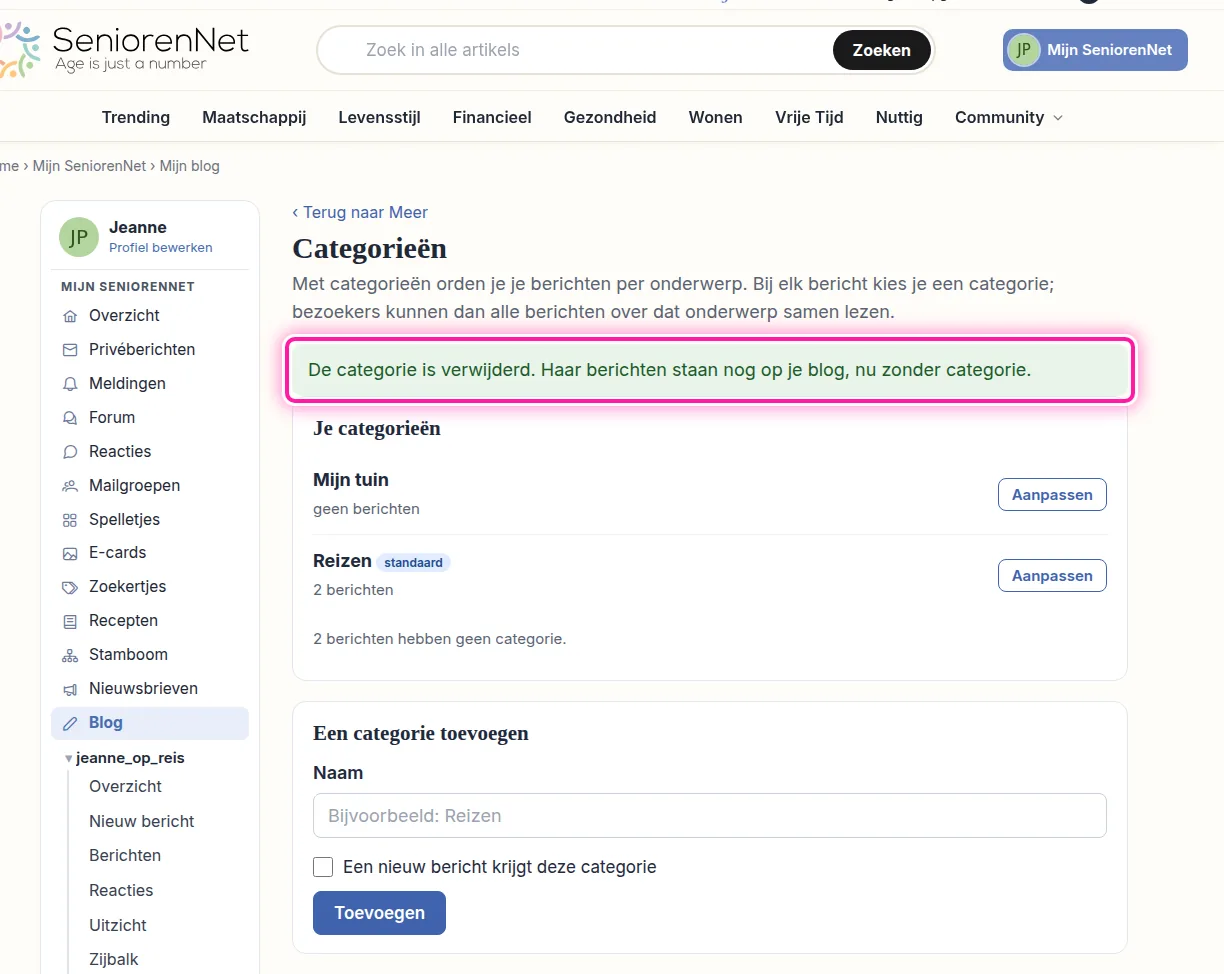Screen dimensions: 1224x974
Task: Open the Levensstijl section
Action: tap(379, 117)
